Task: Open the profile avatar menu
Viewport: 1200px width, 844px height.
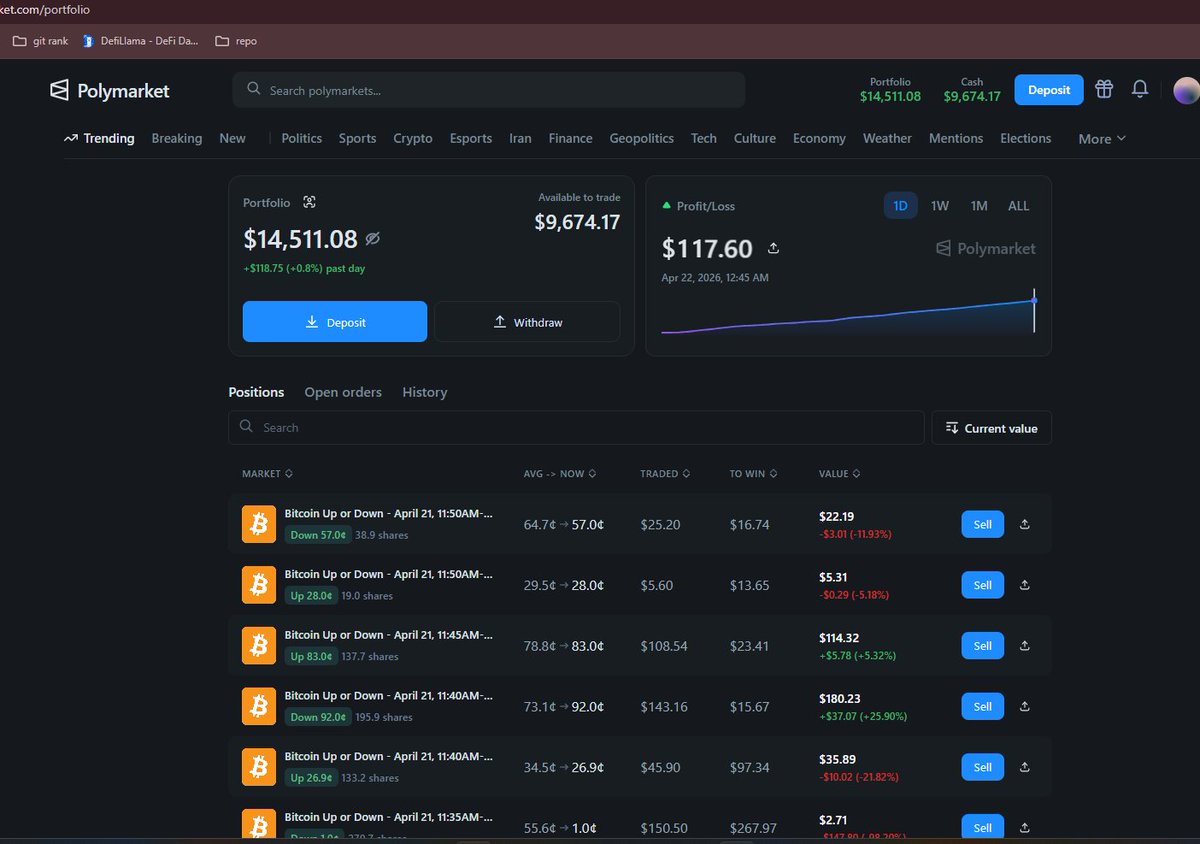Action: (x=1186, y=90)
